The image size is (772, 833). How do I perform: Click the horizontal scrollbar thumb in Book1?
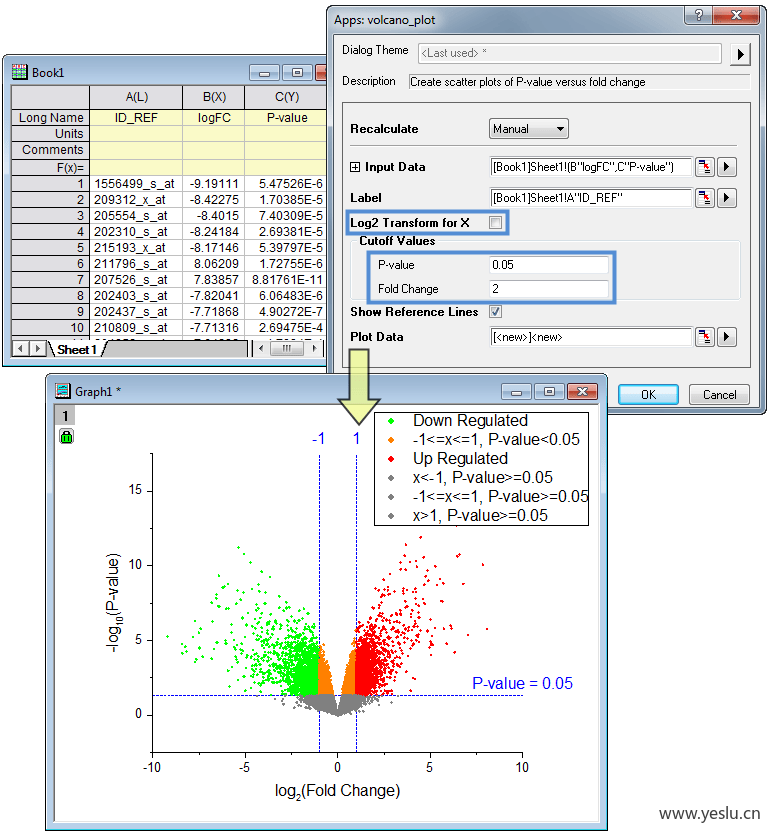tap(286, 348)
